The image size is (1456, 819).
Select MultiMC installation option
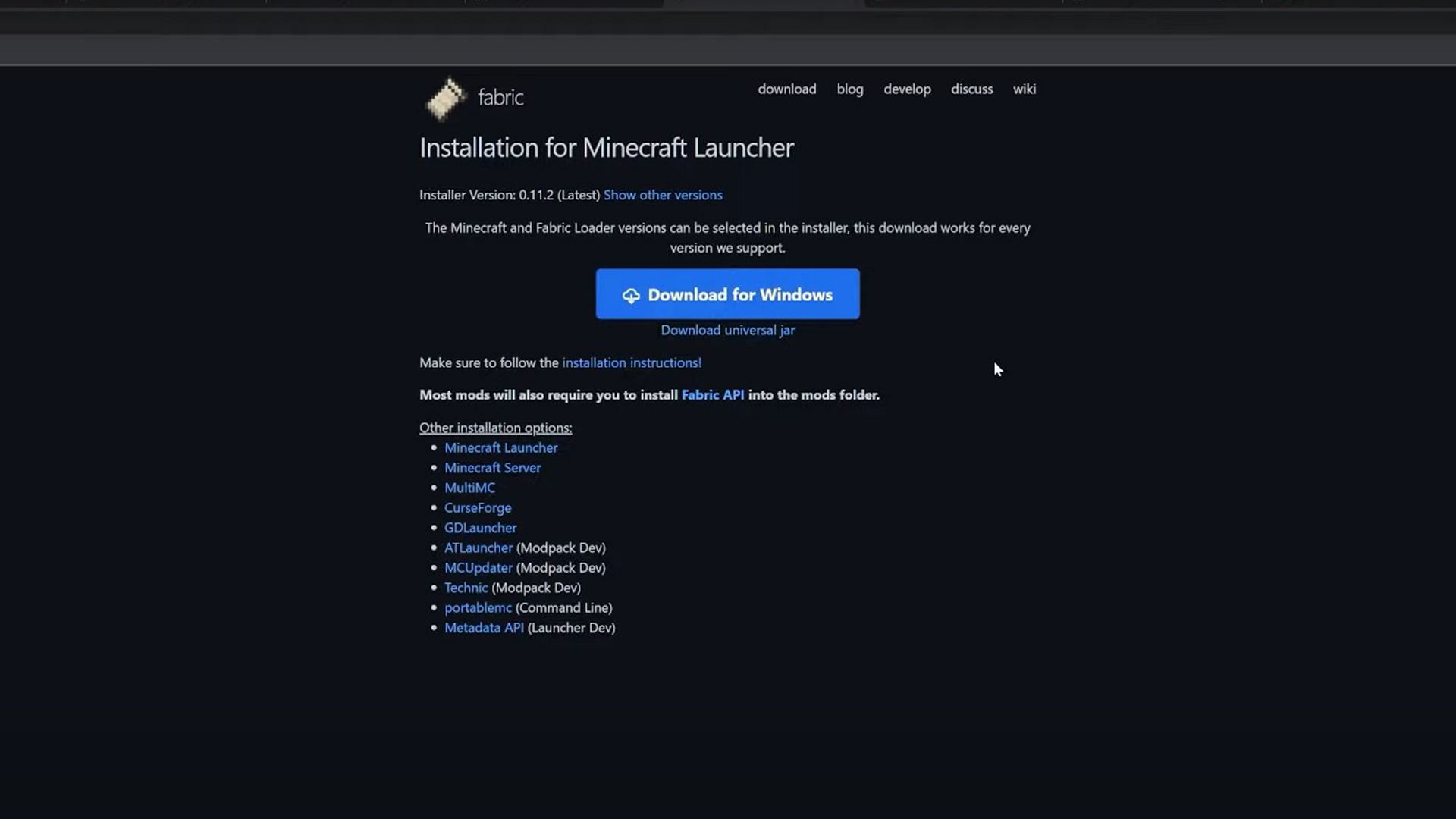pyautogui.click(x=469, y=487)
